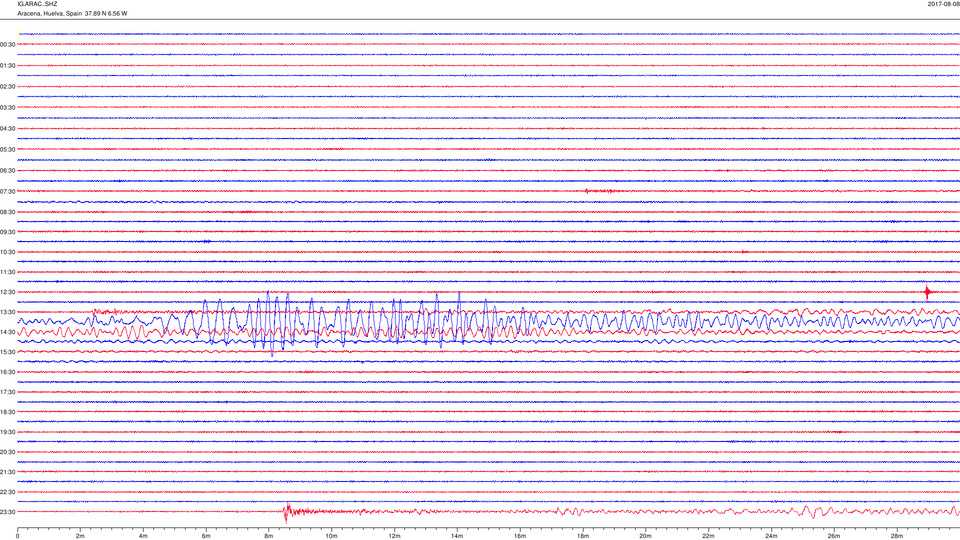960x540 pixels.
Task: Pick the 05:30 time label
Action: [x=7, y=149]
